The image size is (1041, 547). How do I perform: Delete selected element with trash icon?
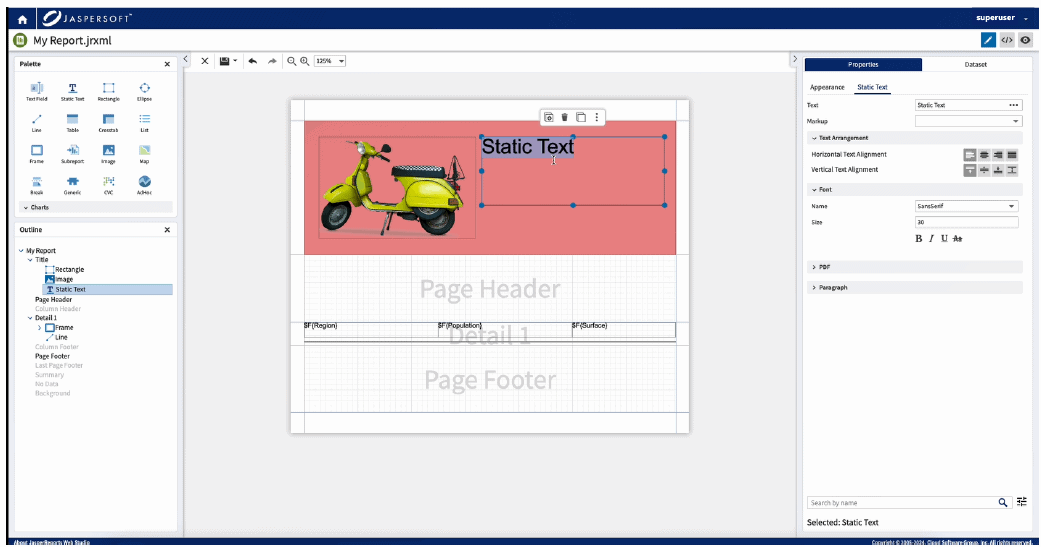click(564, 117)
